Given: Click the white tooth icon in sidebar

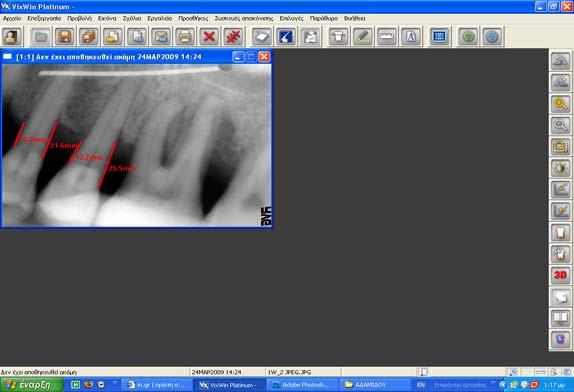Looking at the screenshot, I should [560, 232].
